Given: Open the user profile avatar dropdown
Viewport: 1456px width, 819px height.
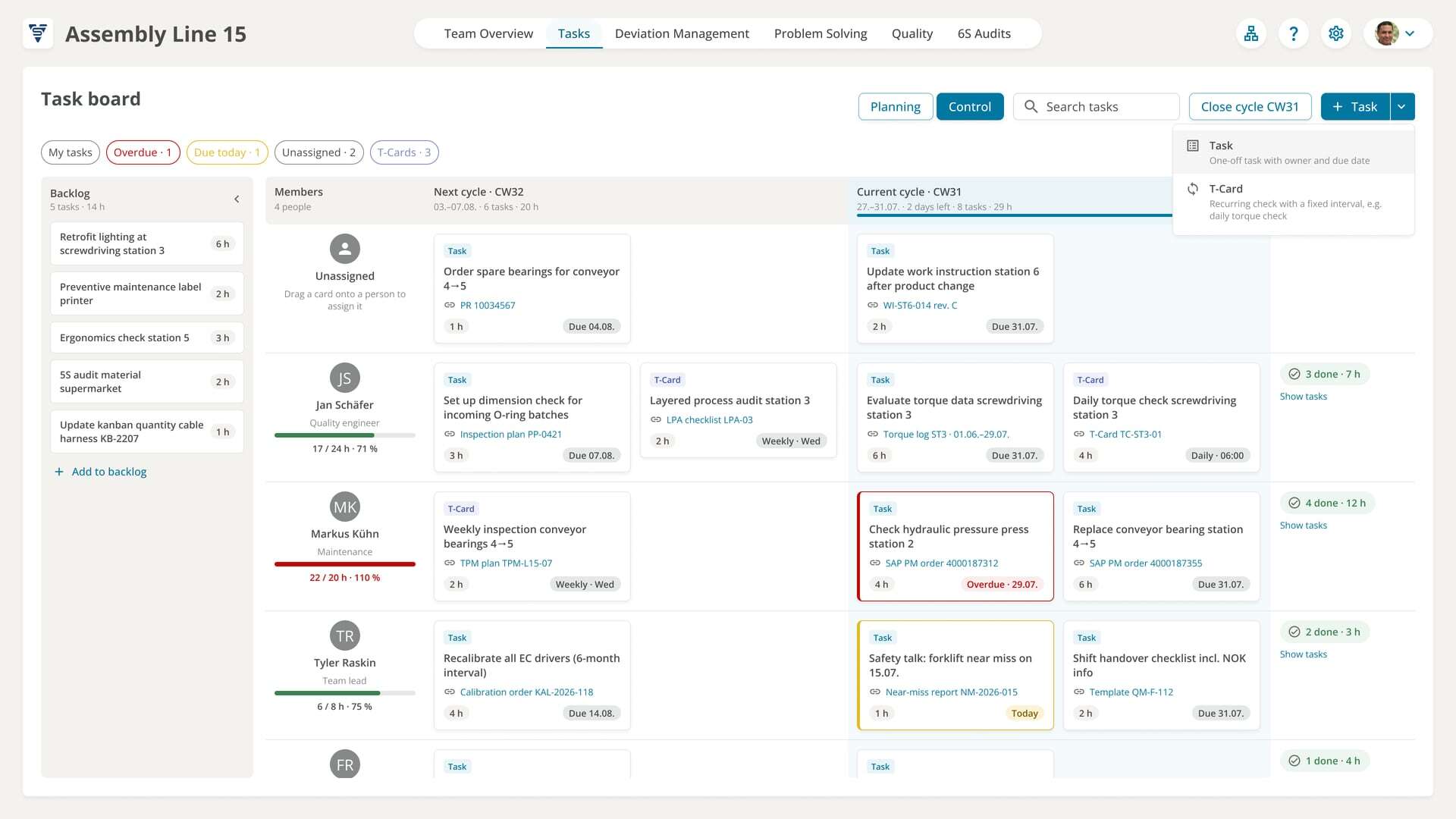Looking at the screenshot, I should tap(1398, 33).
